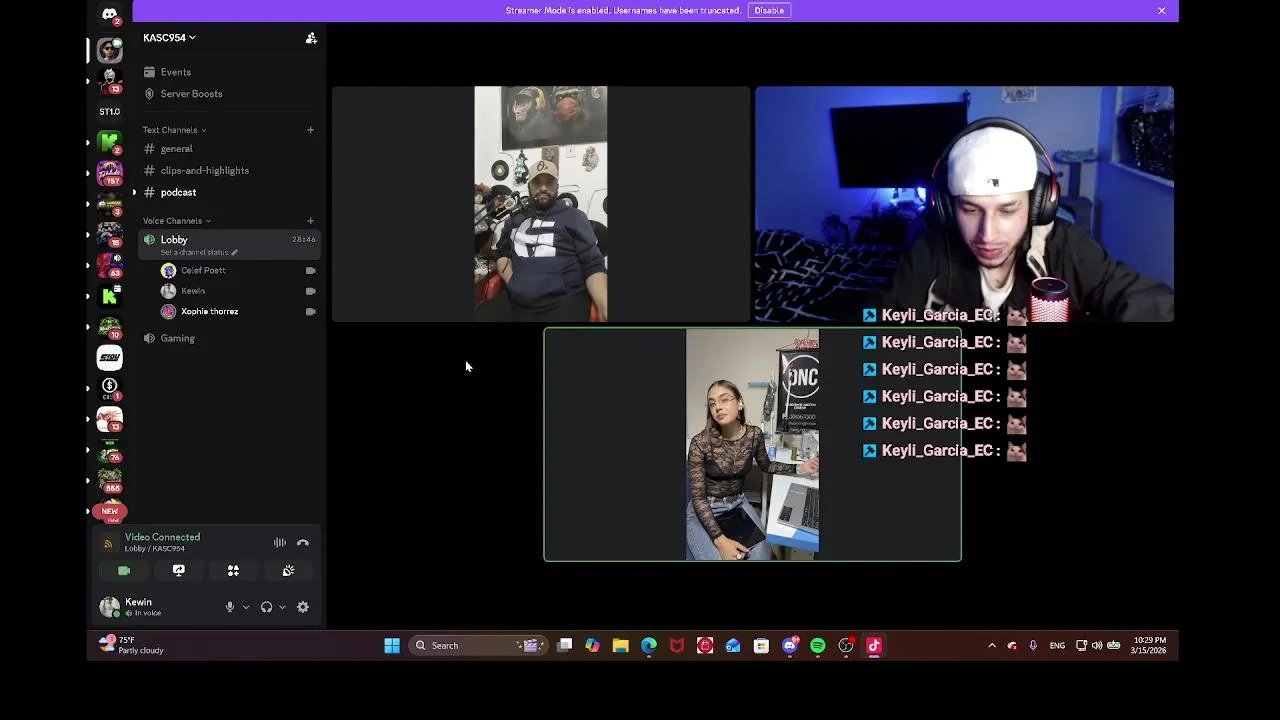Disable Streamer Mode from the banner
The width and height of the screenshot is (1280, 720).
point(769,10)
